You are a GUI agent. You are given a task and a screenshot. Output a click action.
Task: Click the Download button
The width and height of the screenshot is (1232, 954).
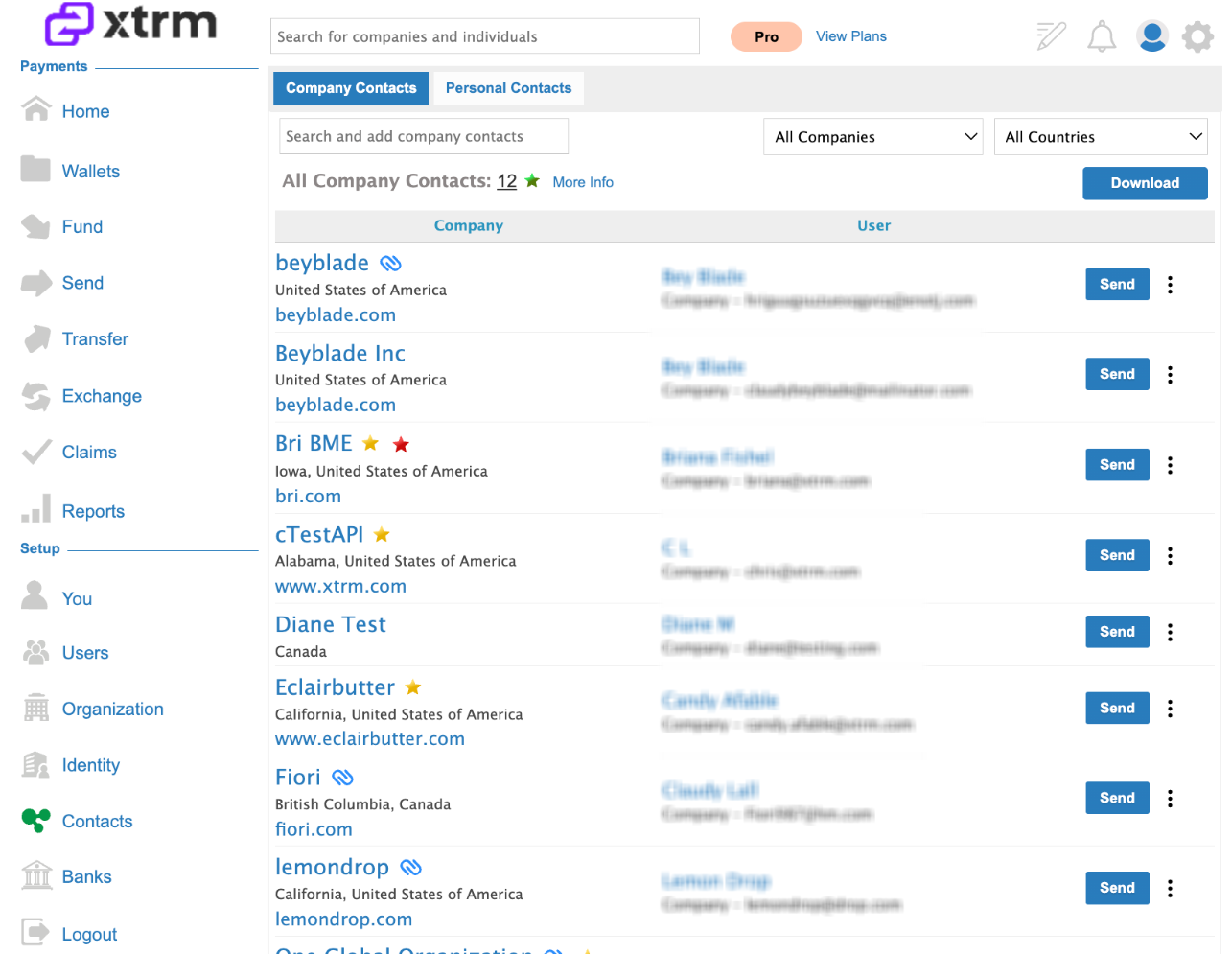coord(1145,183)
